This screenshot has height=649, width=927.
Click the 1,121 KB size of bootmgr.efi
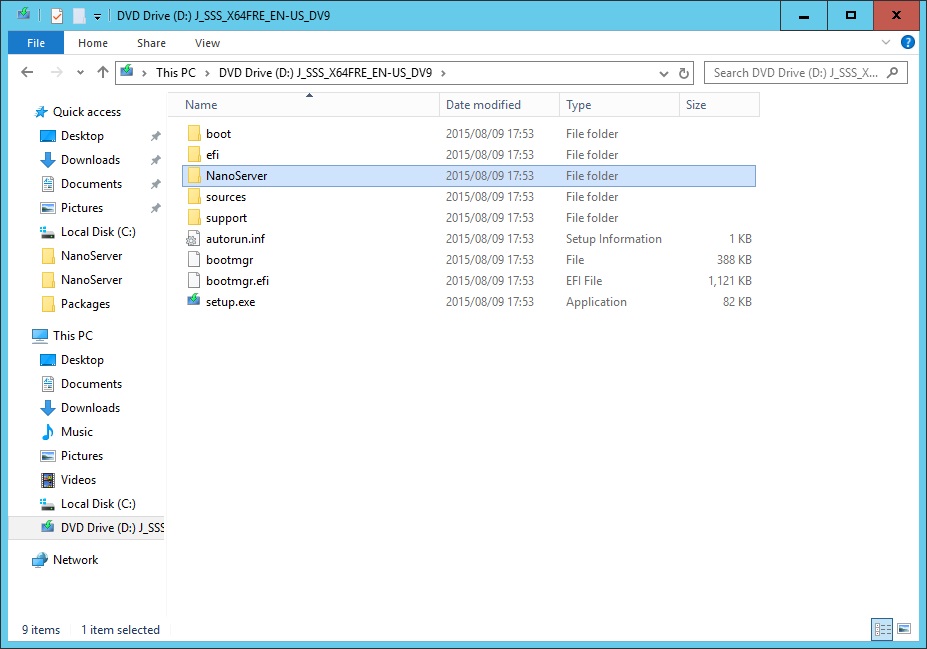[x=730, y=281]
